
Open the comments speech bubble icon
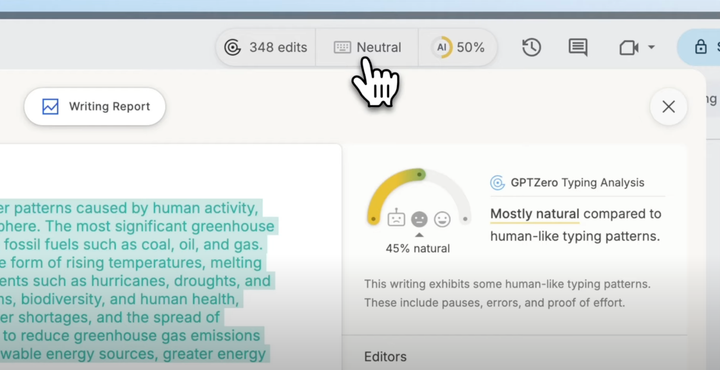click(578, 47)
